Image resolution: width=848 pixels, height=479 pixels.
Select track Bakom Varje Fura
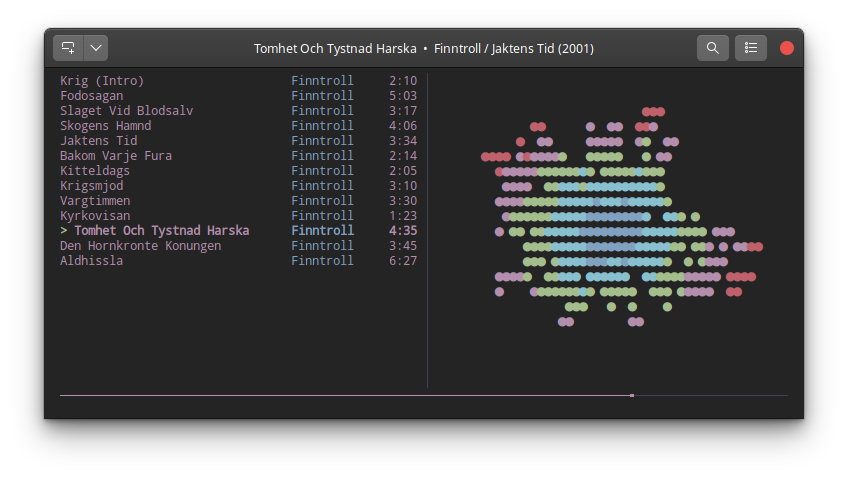coord(116,156)
